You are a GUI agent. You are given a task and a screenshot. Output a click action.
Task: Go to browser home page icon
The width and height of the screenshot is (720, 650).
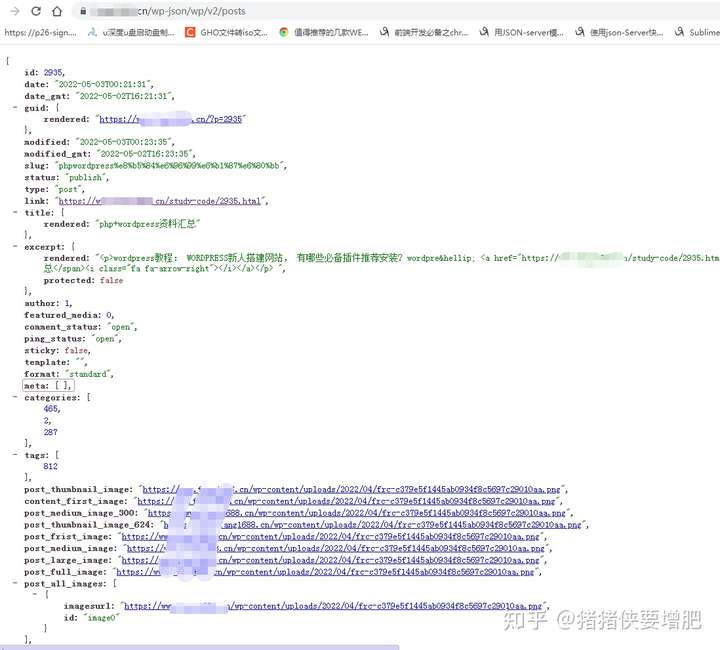pyautogui.click(x=56, y=11)
